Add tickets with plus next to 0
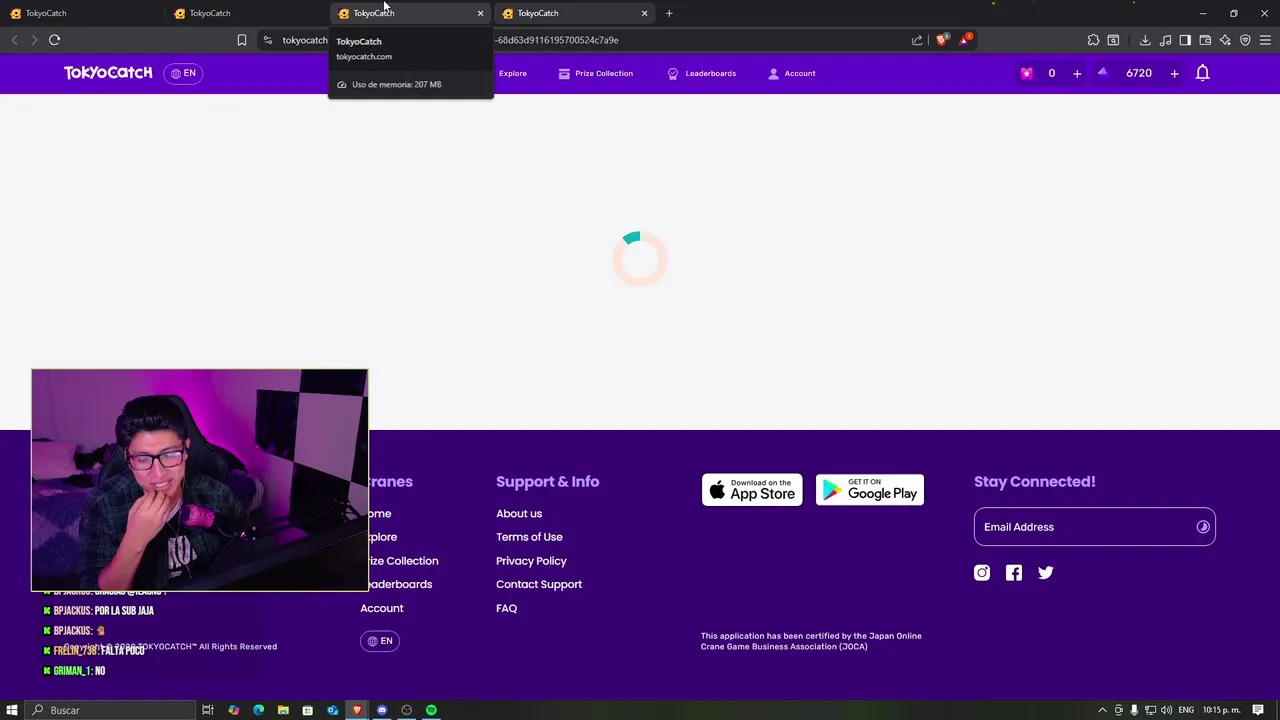 [1077, 73]
